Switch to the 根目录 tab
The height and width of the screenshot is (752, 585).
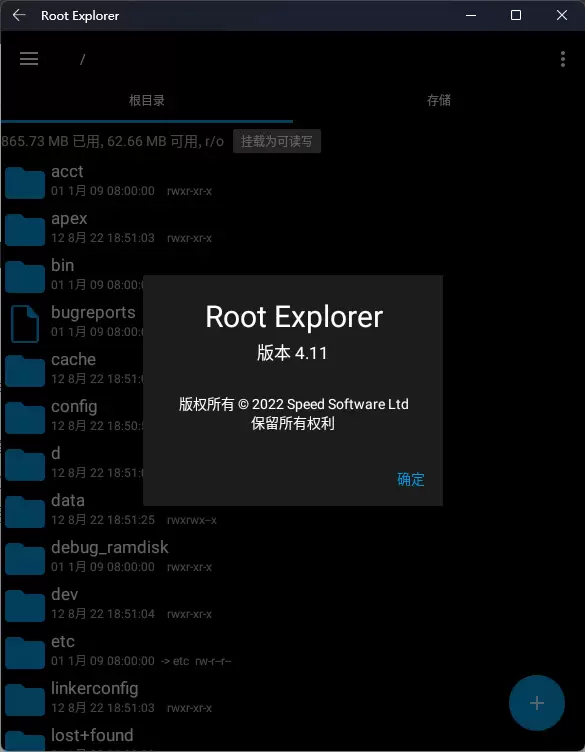point(147,100)
